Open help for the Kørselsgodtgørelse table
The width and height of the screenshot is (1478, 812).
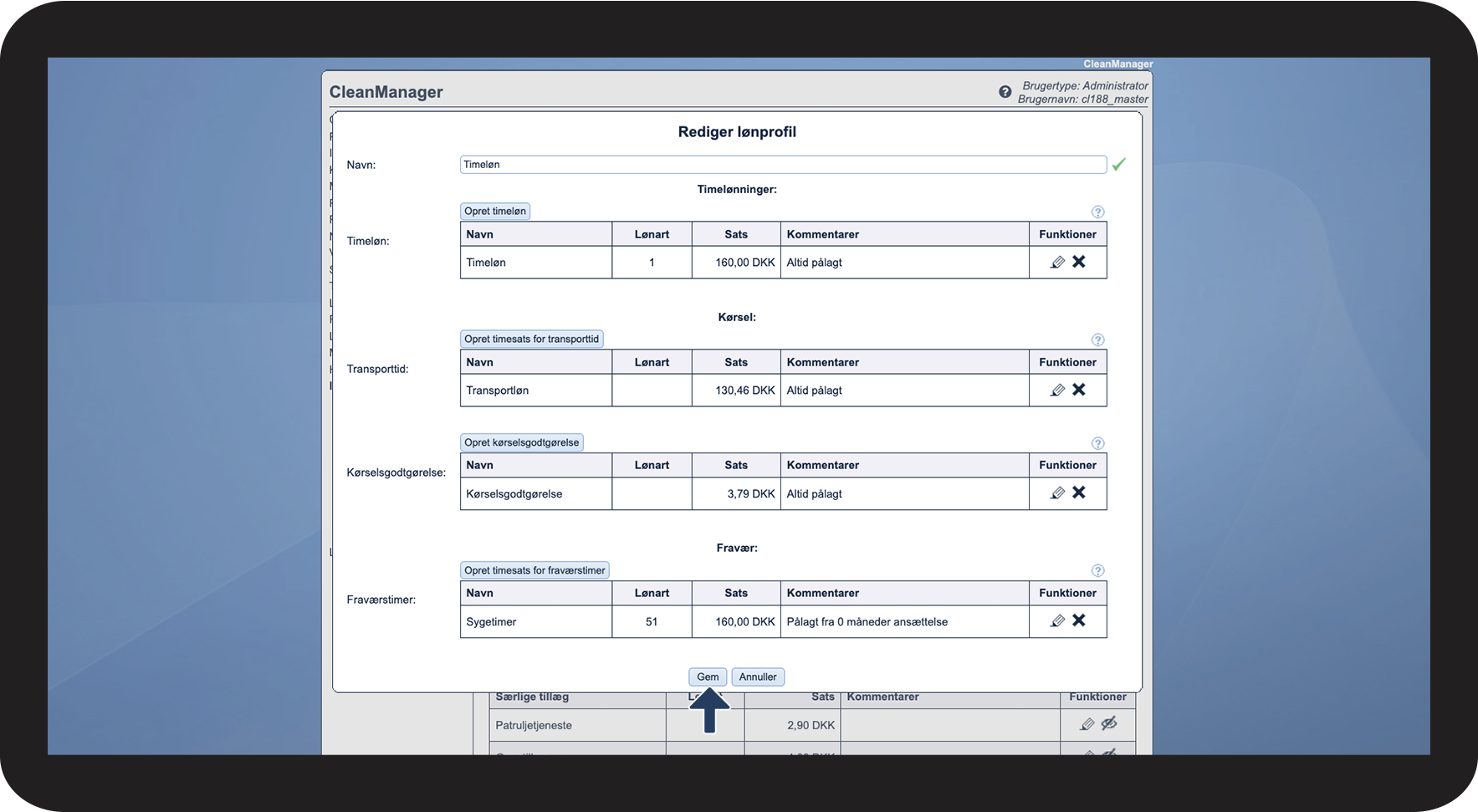[x=1097, y=443]
